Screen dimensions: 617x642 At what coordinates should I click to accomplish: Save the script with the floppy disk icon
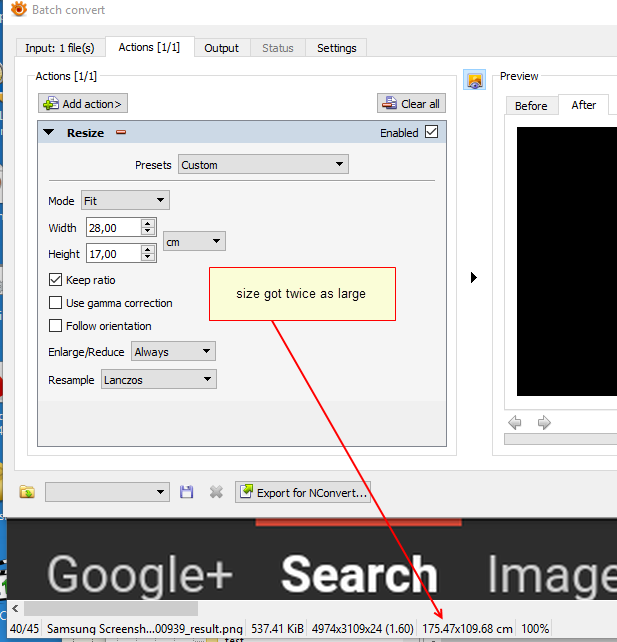[x=186, y=492]
